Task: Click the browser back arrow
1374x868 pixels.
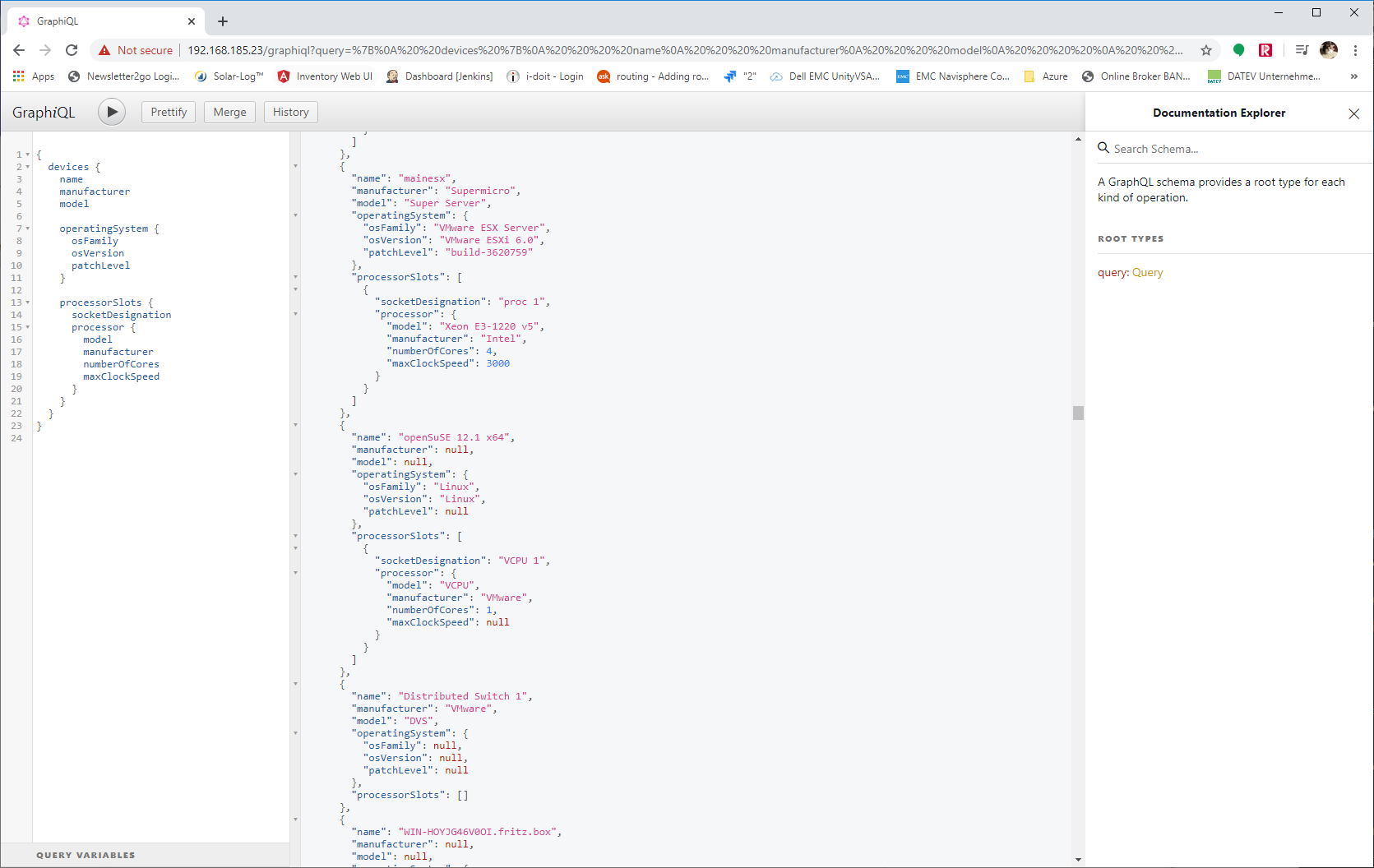Action: point(18,50)
